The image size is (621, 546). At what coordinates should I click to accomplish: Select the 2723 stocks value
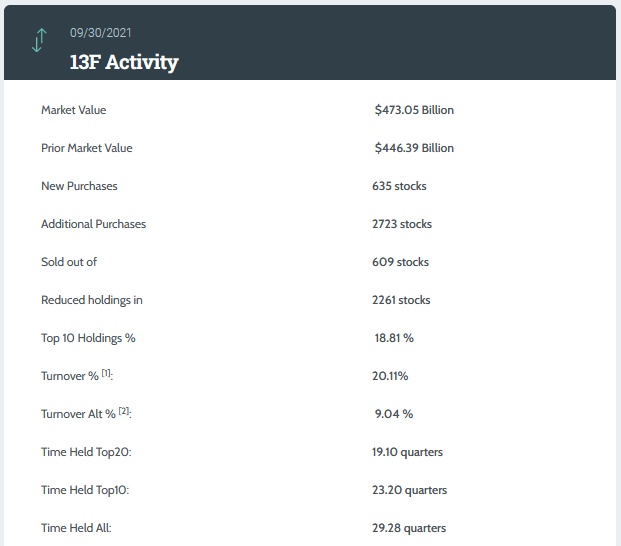[x=402, y=224]
